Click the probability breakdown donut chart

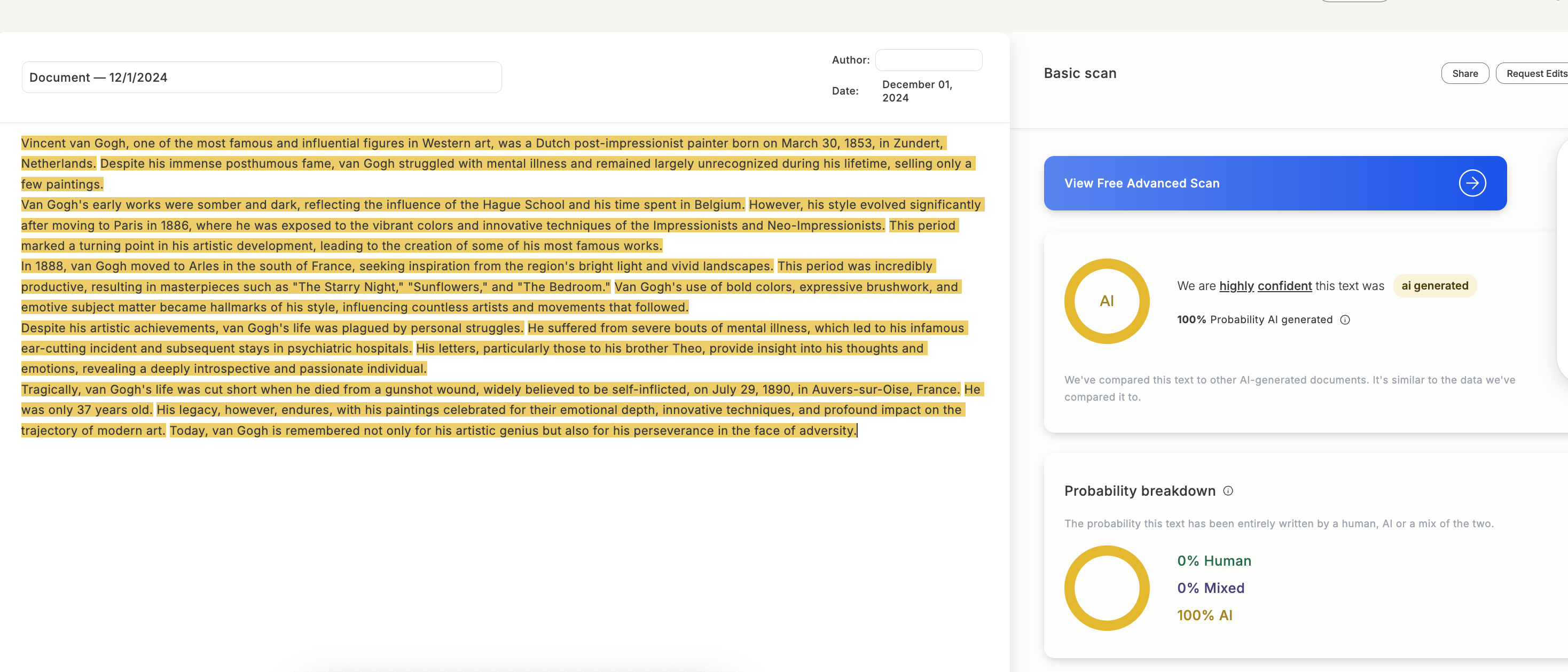tap(1106, 588)
